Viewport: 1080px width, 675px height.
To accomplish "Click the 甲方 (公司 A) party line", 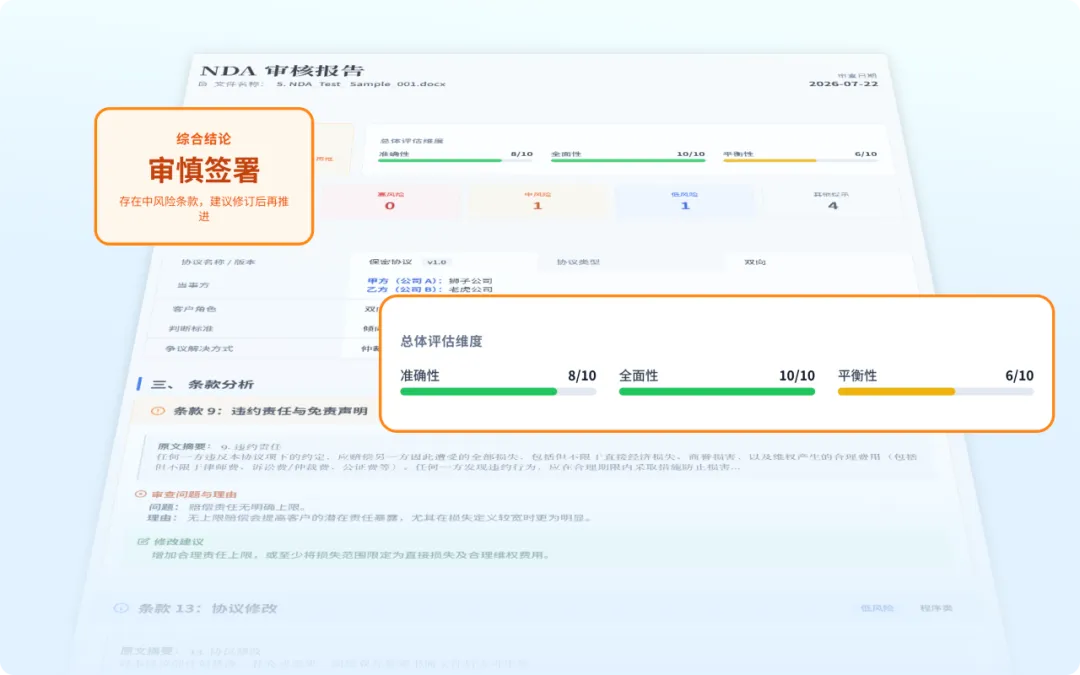I will pos(430,281).
